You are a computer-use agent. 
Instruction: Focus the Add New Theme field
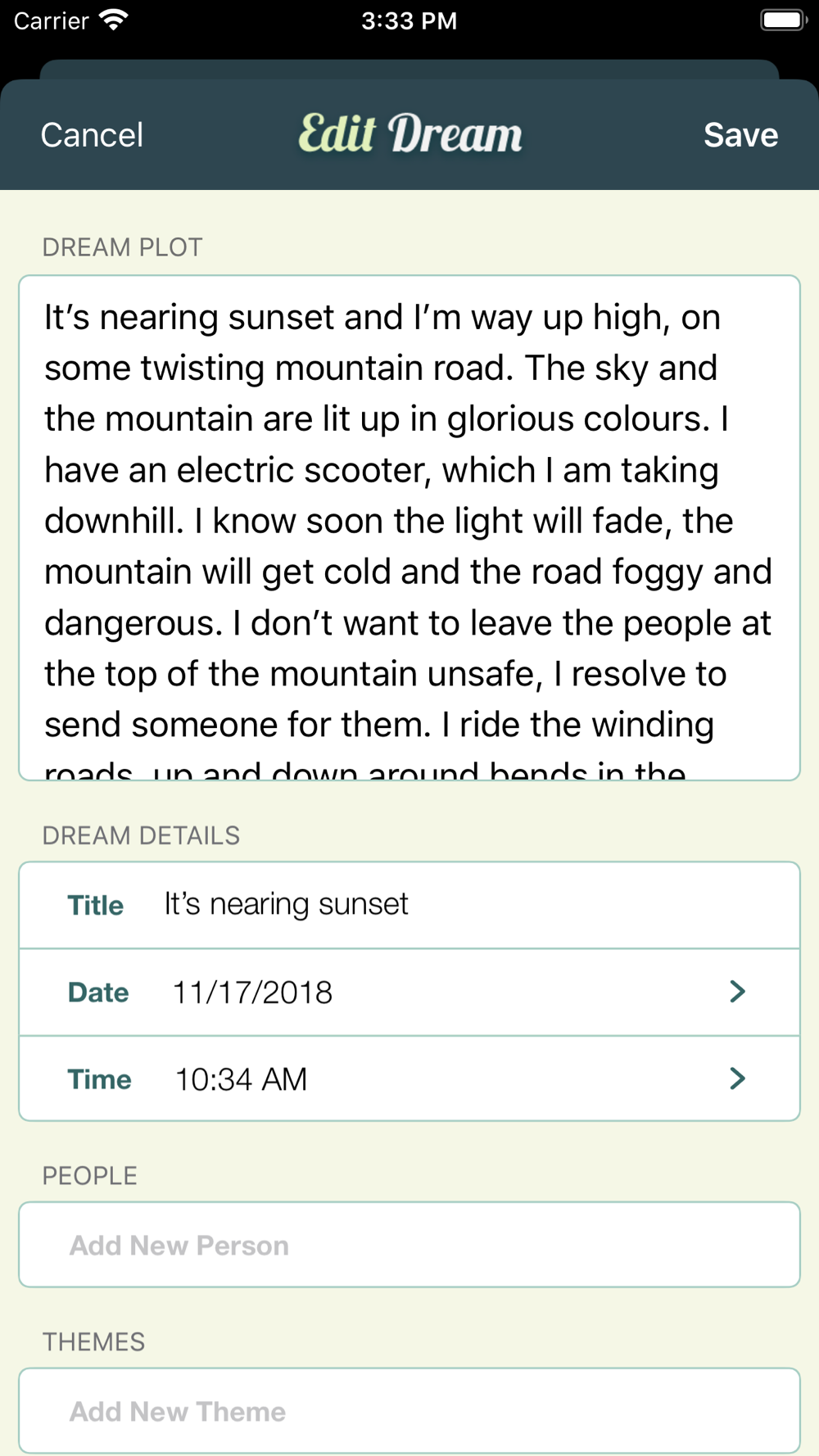[x=409, y=1411]
